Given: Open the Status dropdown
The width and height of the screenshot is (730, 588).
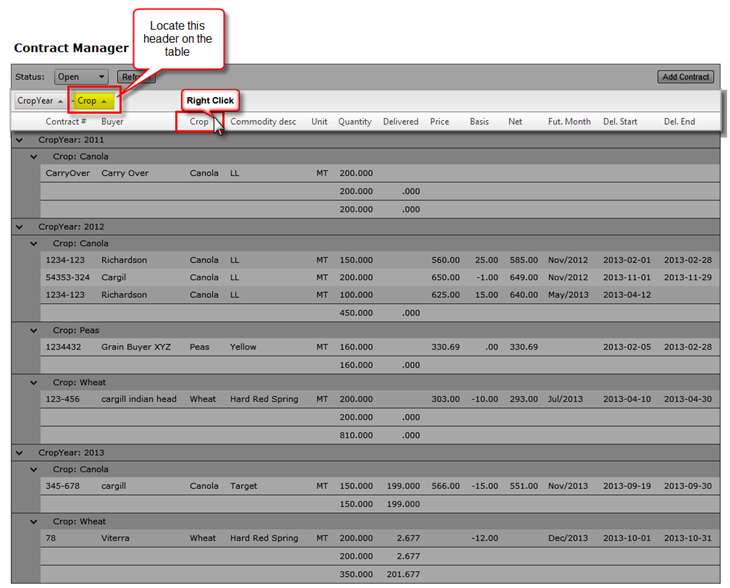Looking at the screenshot, I should (x=81, y=77).
